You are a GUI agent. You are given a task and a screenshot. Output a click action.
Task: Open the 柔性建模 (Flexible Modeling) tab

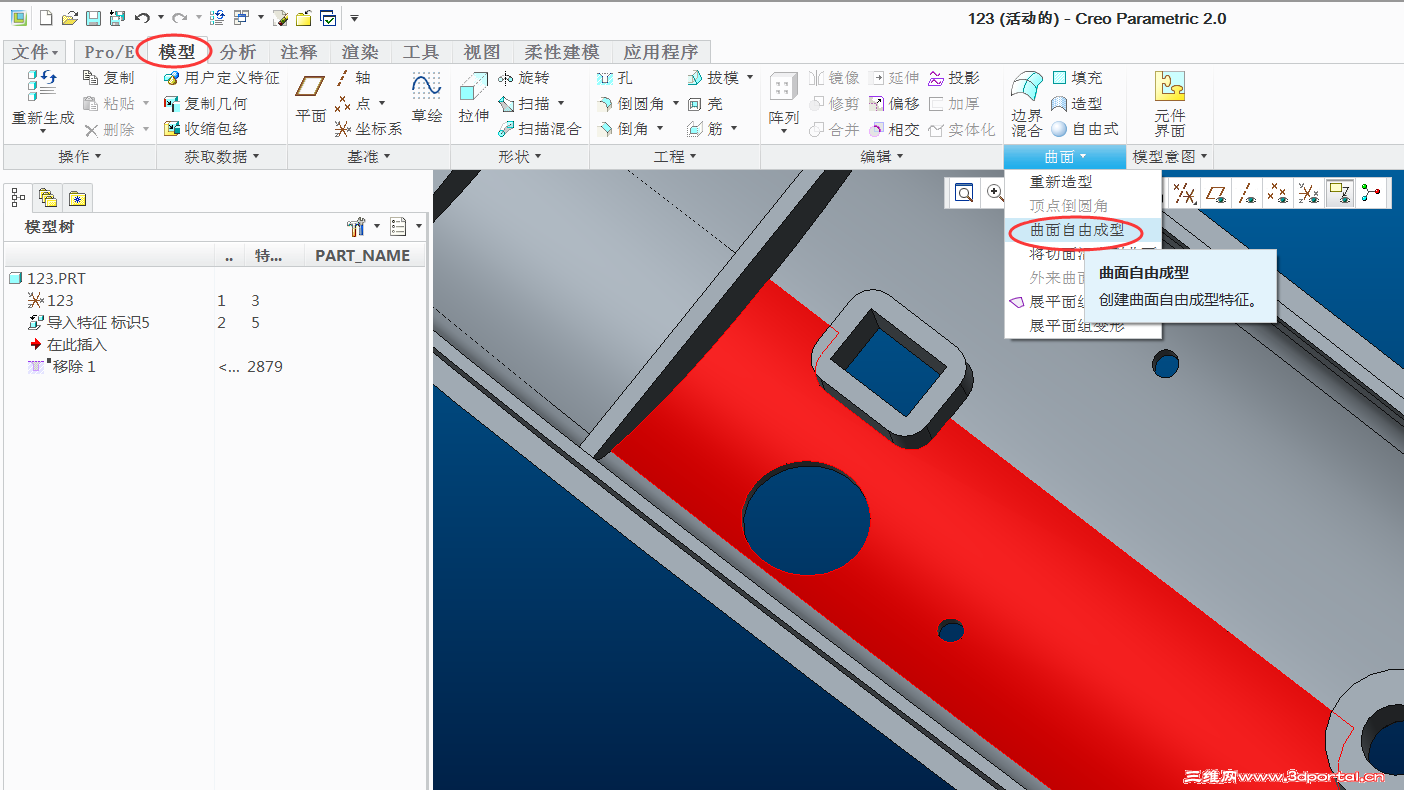[562, 52]
